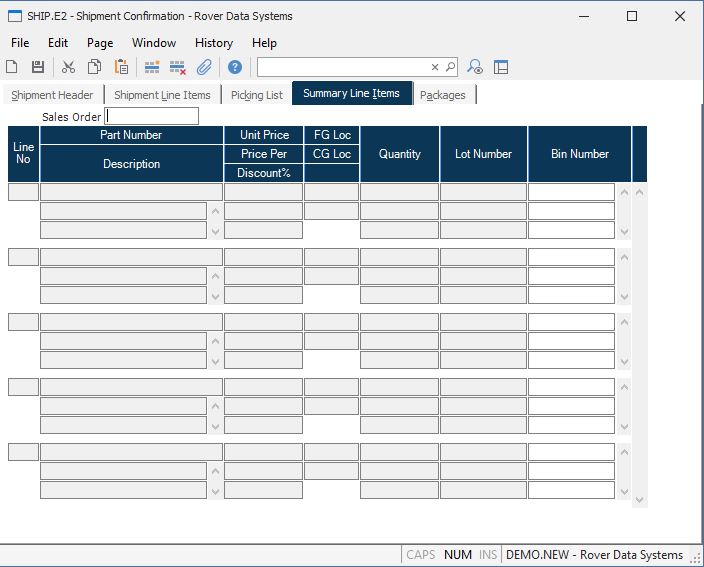The image size is (704, 567).
Task: Click the Save icon in toolbar
Action: click(38, 67)
